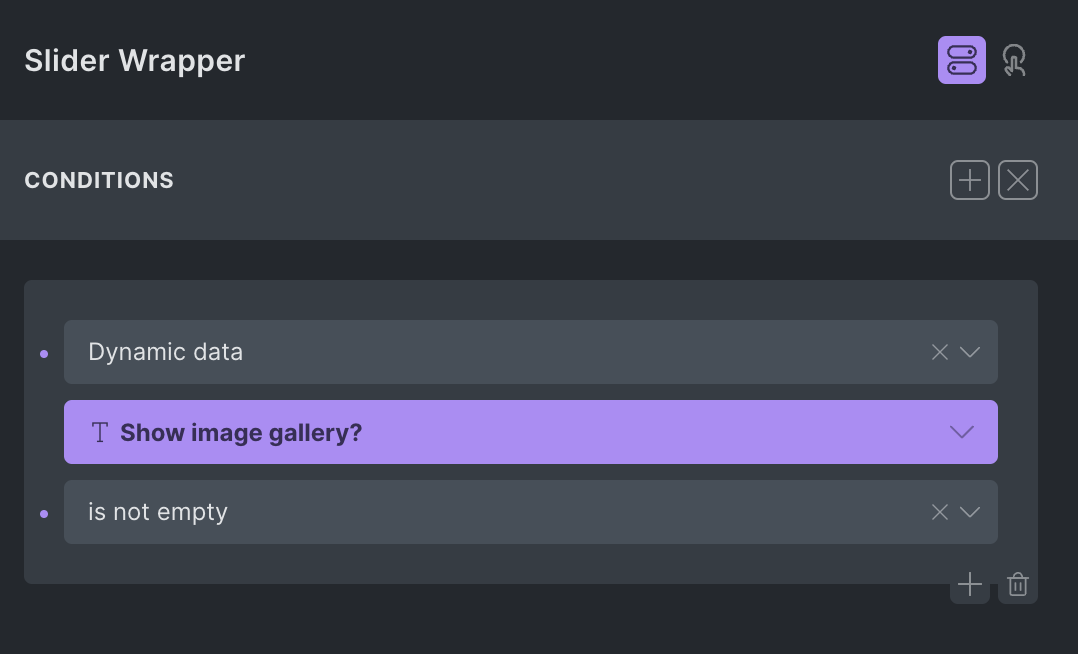Expand the Dynamic data dropdown arrow
Screen dimensions: 1078x654
point(970,352)
